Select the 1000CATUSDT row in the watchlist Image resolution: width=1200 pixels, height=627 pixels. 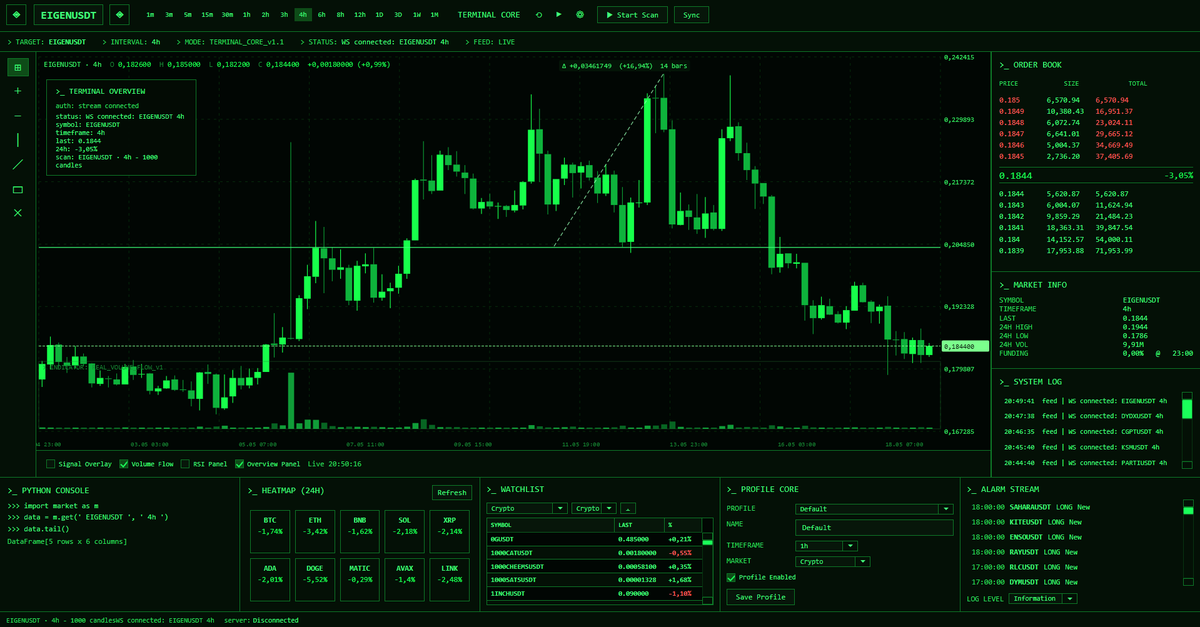click(594, 552)
